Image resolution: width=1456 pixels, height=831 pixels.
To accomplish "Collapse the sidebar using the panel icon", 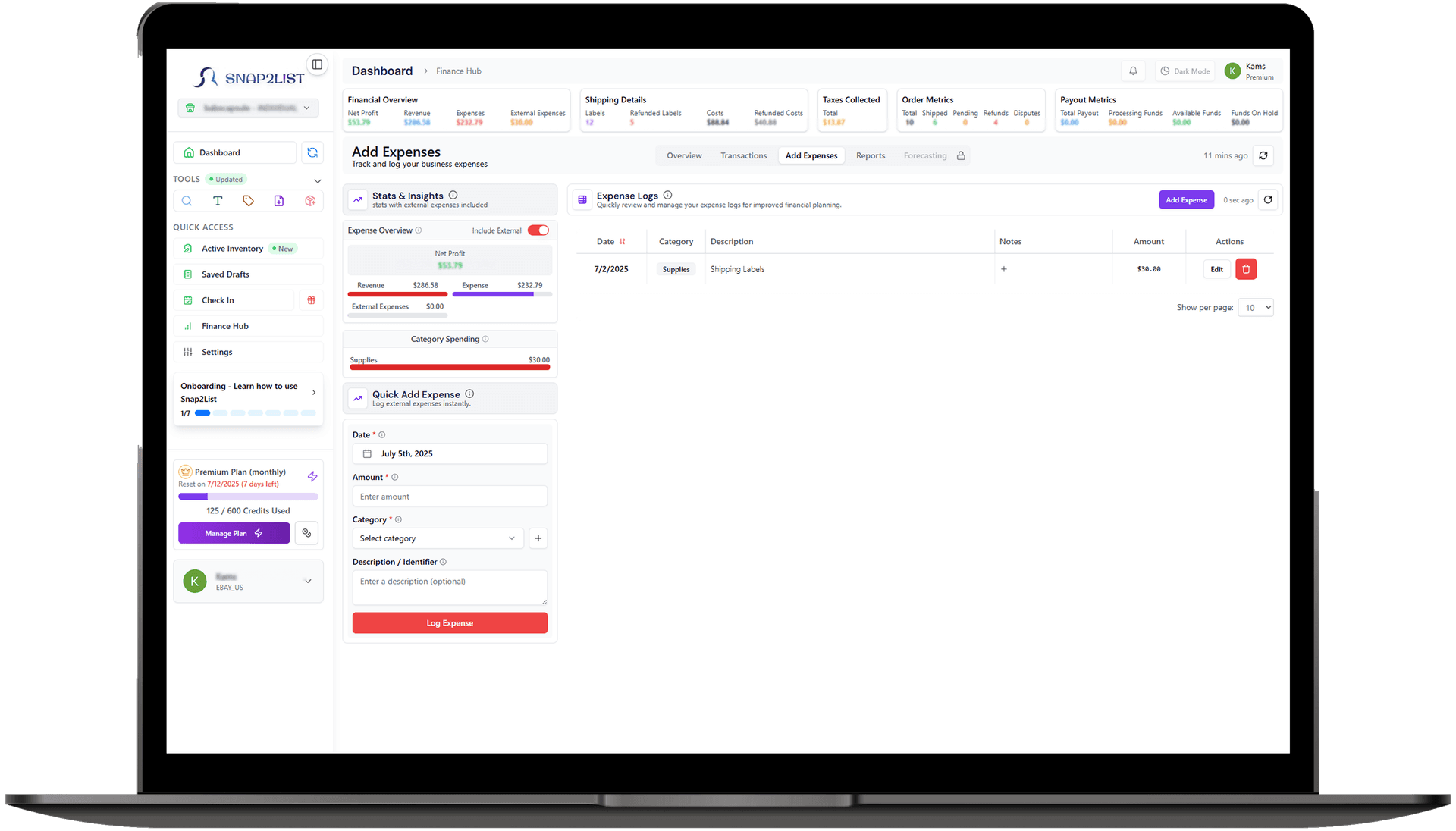I will [x=317, y=64].
